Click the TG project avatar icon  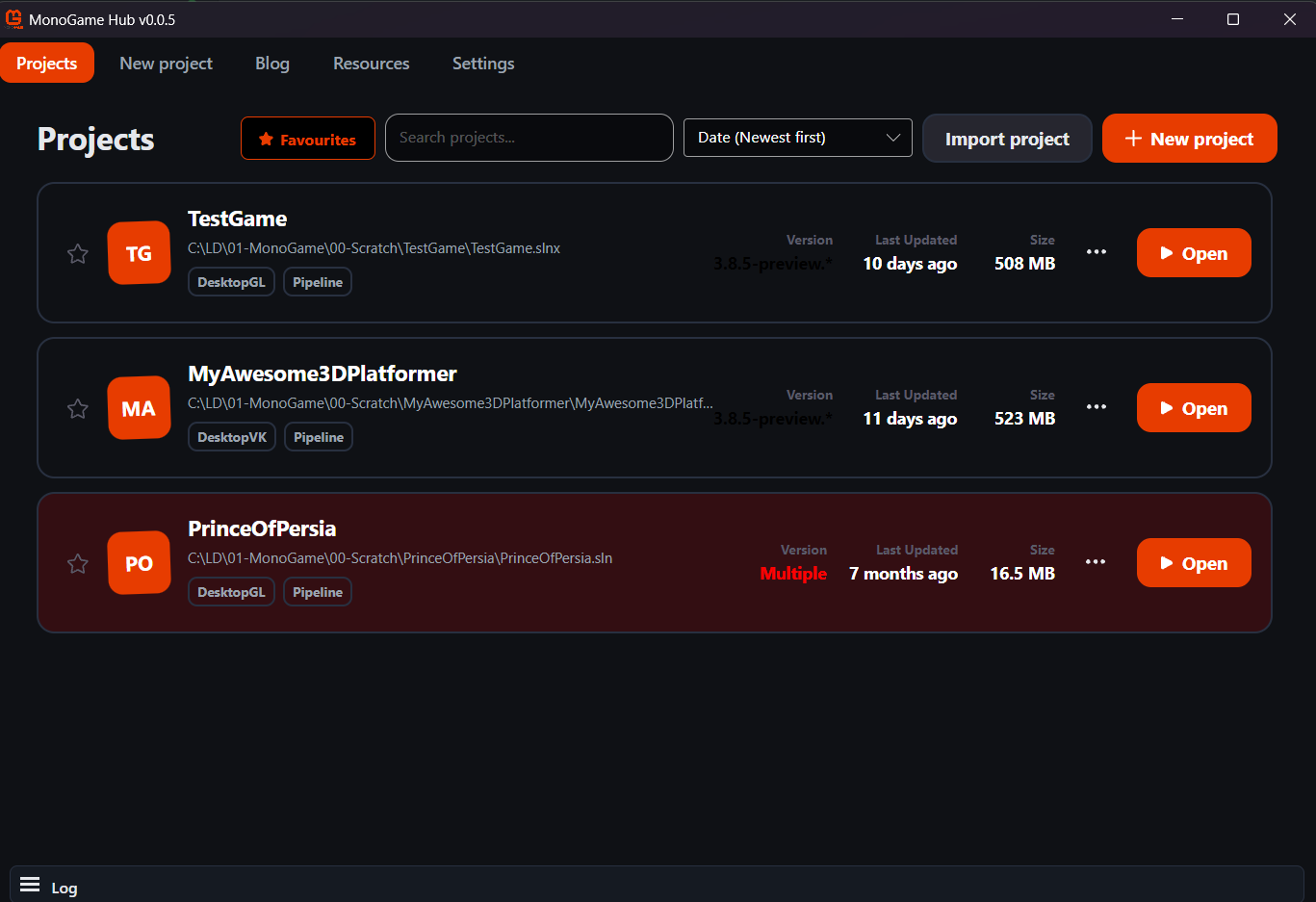(x=139, y=253)
